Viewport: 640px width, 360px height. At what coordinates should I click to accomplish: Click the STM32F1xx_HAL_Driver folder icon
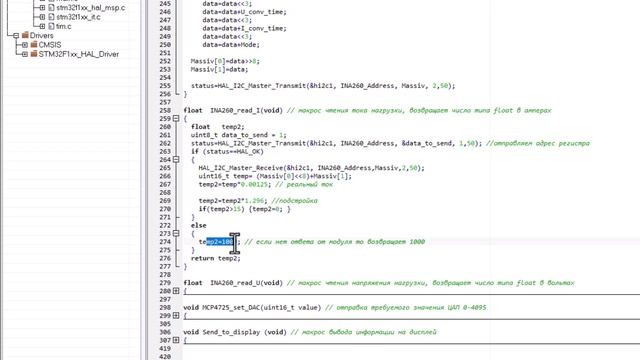[34, 54]
